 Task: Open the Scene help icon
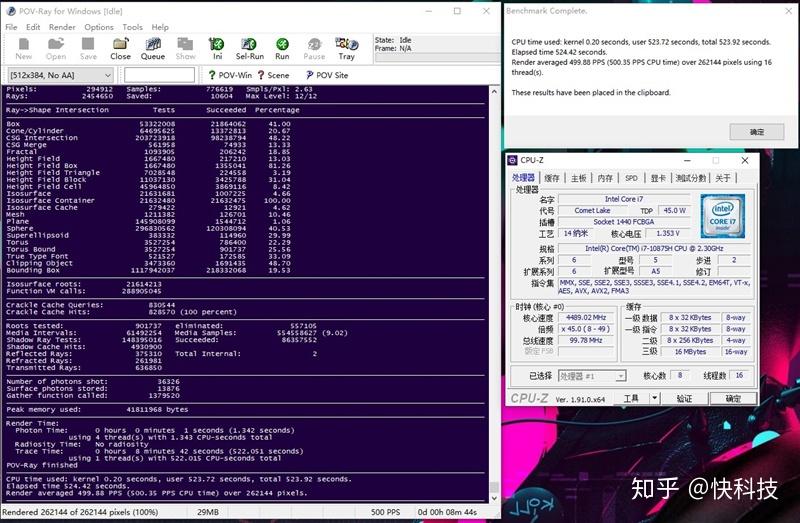pos(273,75)
